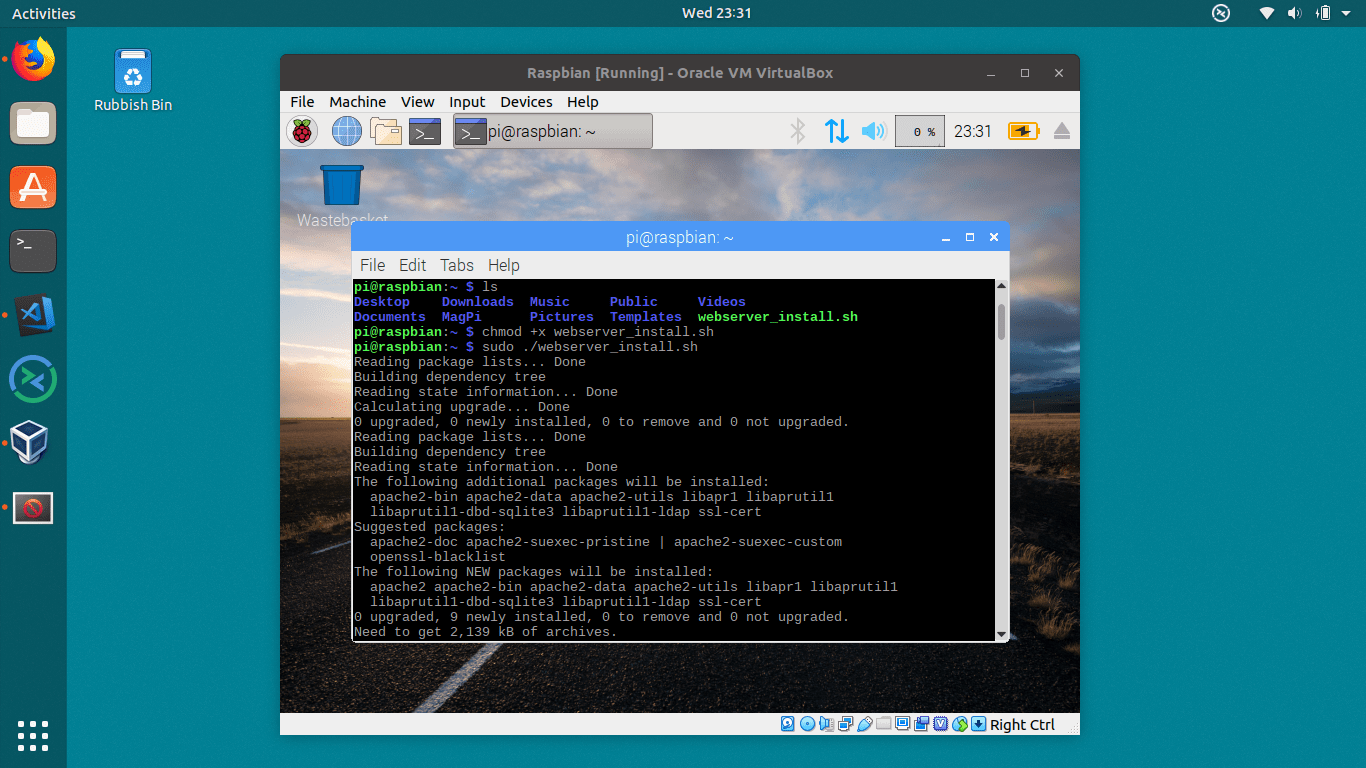The height and width of the screenshot is (768, 1366).
Task: Open the network up/down arrows icon in Raspbian
Action: (x=837, y=131)
